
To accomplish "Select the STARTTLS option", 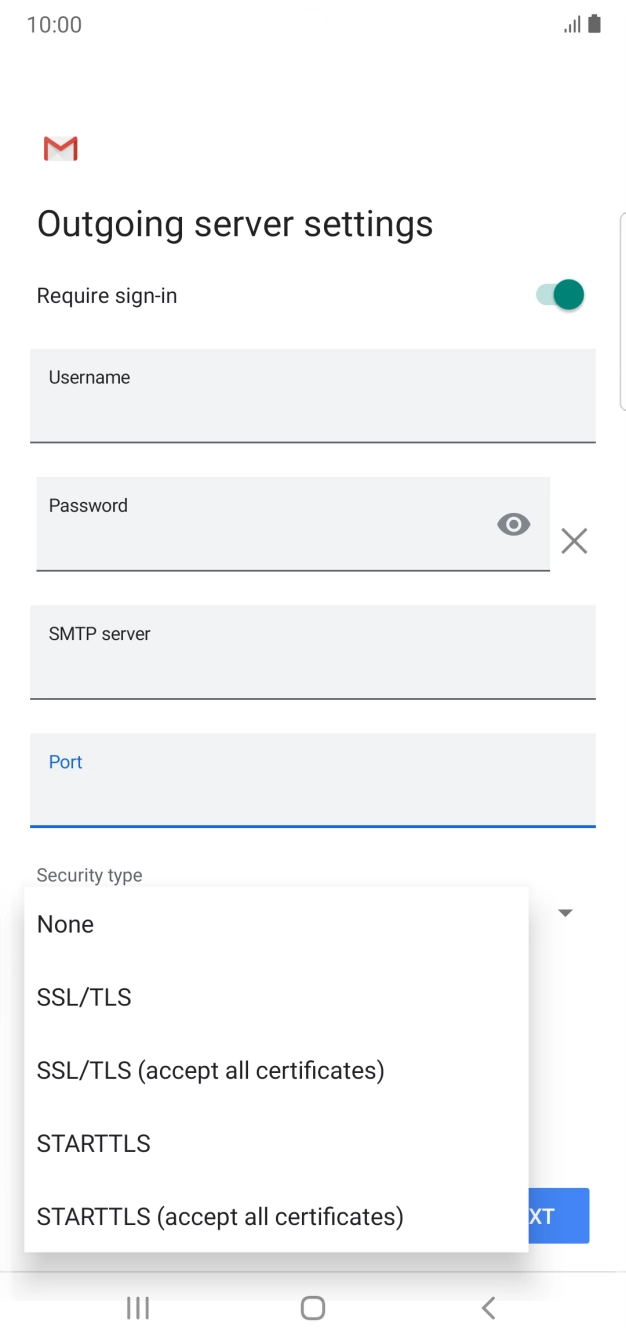I will 94,1143.
